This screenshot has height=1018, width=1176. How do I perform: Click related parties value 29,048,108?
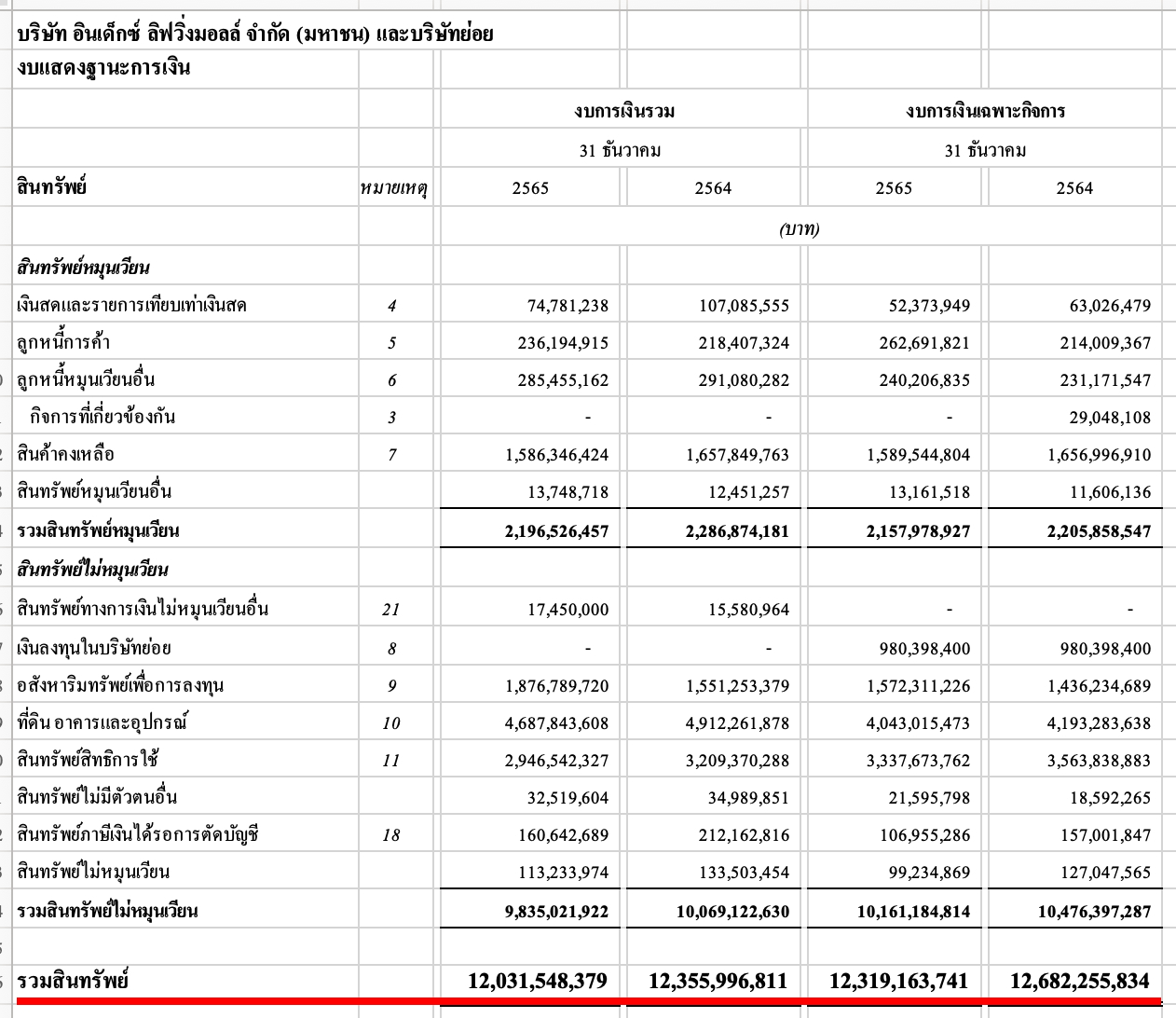1110,418
